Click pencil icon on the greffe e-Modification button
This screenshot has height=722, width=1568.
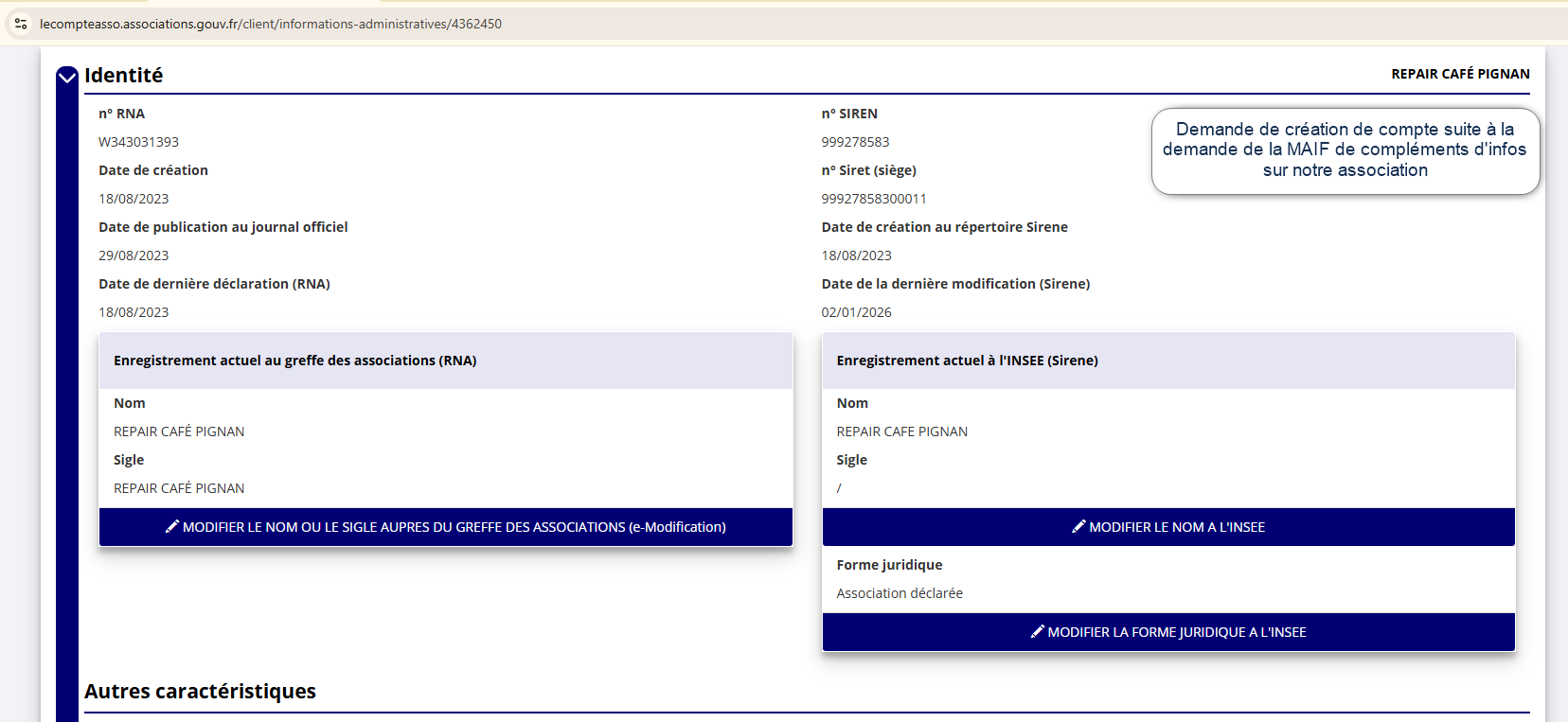pos(172,526)
